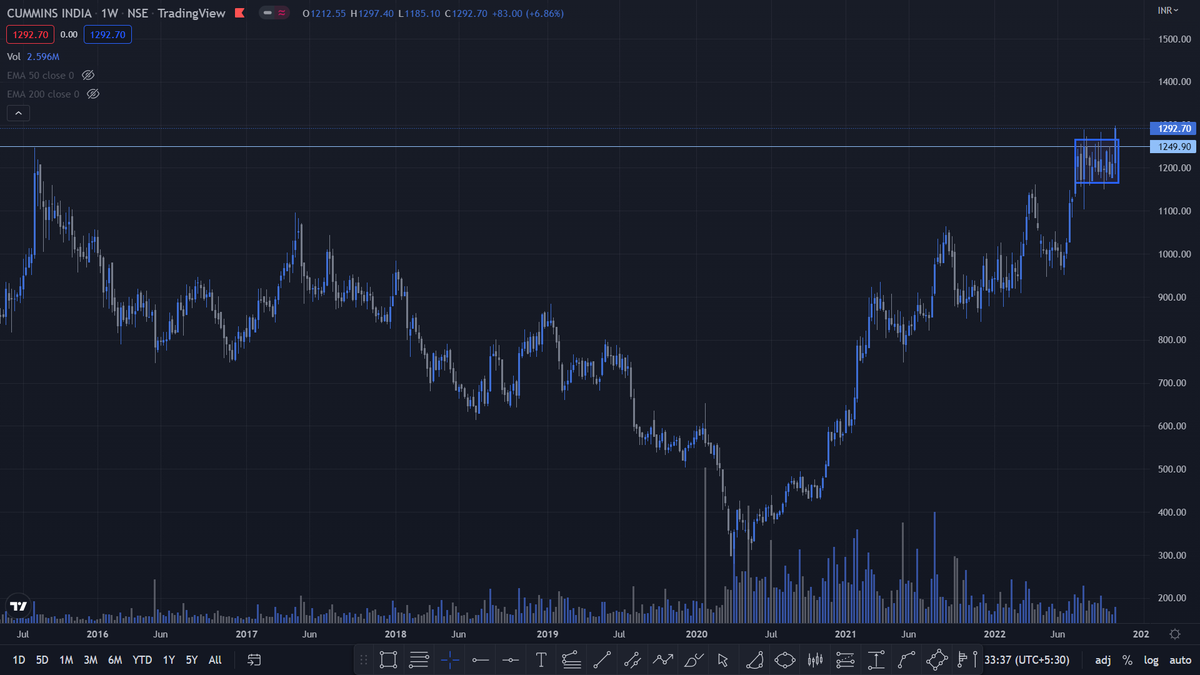Toggle auto scale mode

[1178, 660]
